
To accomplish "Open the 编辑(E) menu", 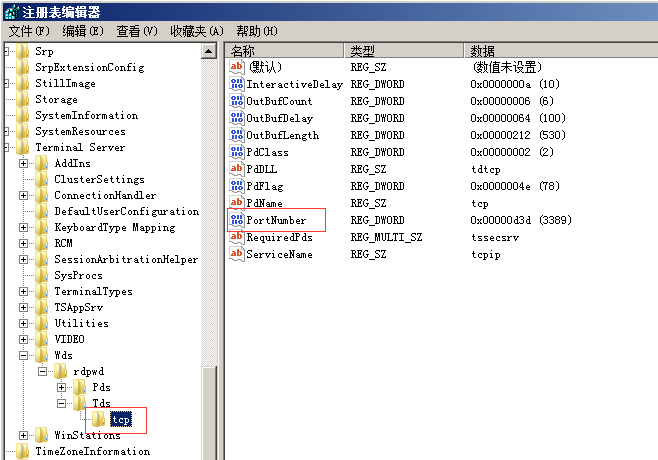I will (83, 31).
